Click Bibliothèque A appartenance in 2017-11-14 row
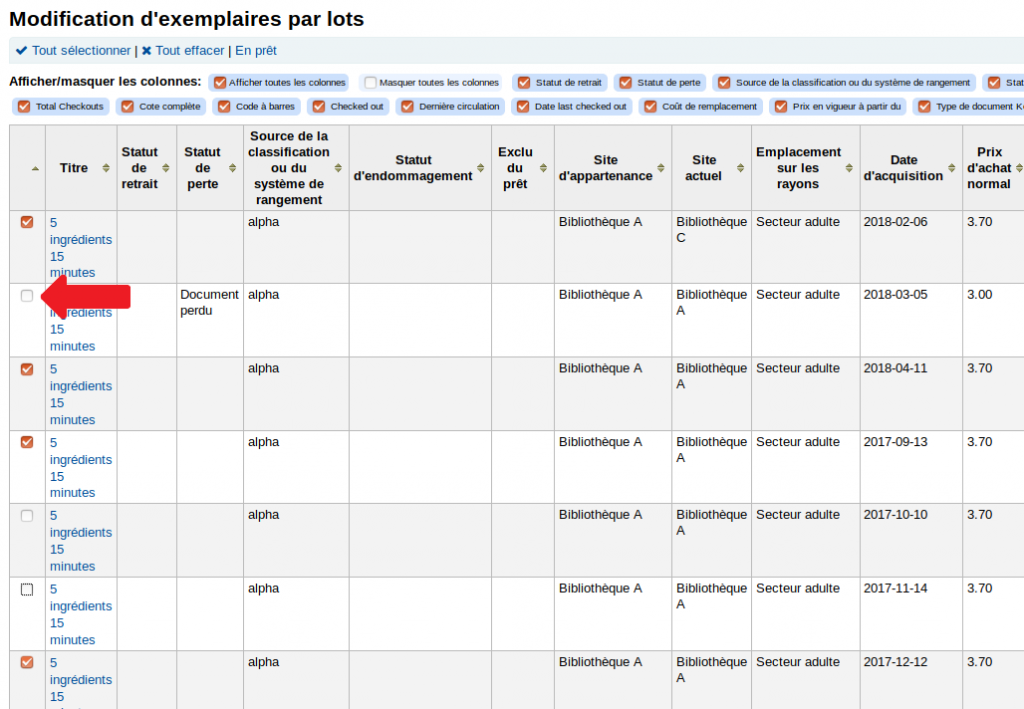Image resolution: width=1024 pixels, height=709 pixels. (x=600, y=588)
